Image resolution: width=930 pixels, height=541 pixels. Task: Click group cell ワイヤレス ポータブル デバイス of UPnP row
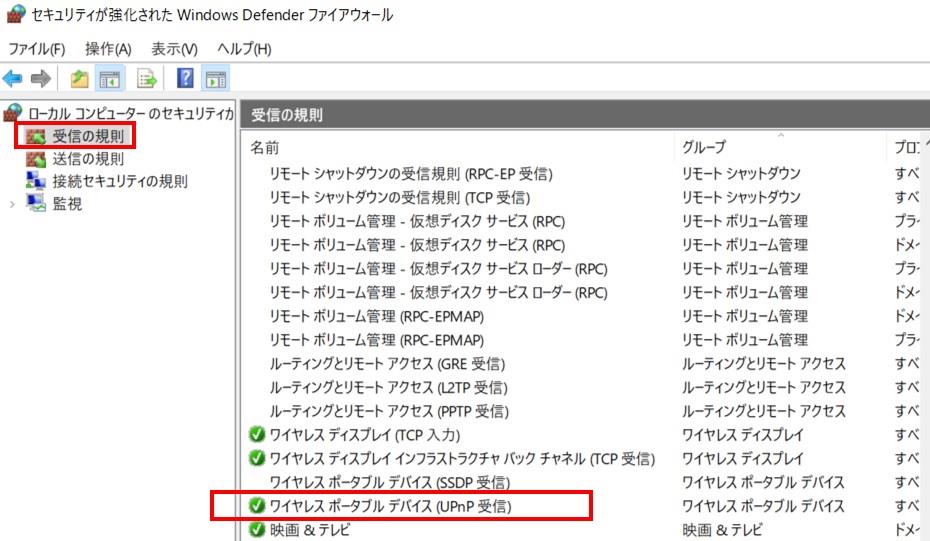click(x=763, y=506)
